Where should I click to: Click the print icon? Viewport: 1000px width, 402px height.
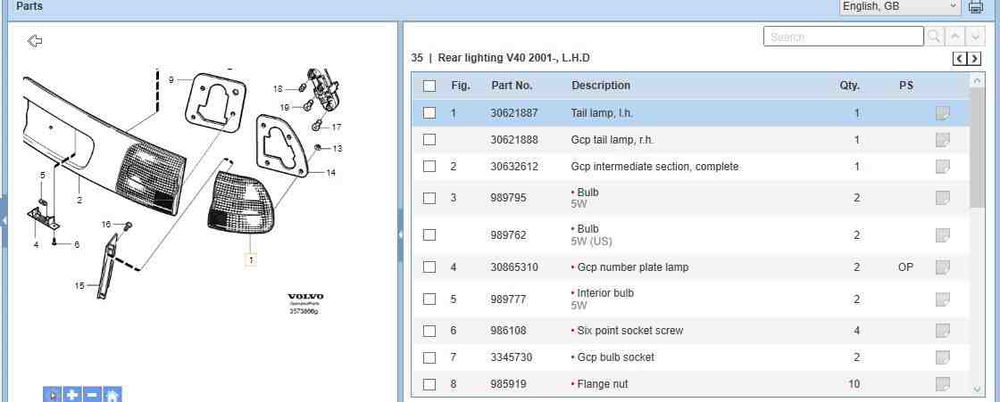click(x=976, y=8)
